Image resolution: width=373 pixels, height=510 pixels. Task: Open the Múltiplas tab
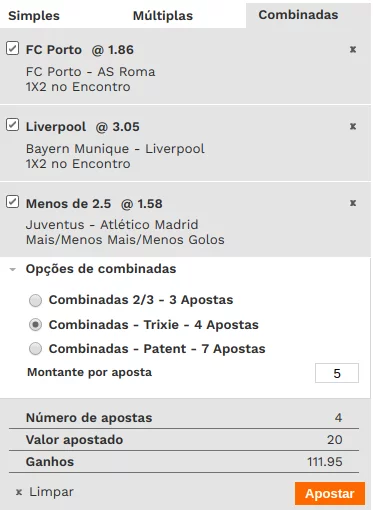(x=163, y=16)
